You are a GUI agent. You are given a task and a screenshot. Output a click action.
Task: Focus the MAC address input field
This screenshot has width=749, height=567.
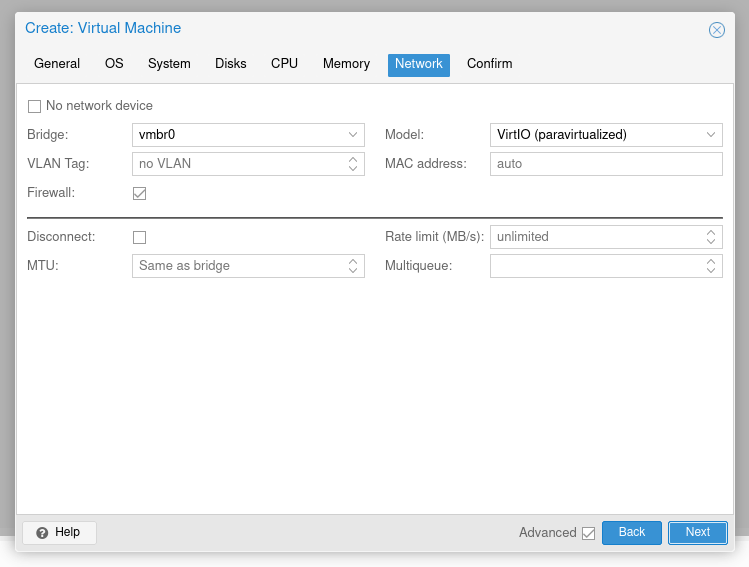pyautogui.click(x=606, y=164)
